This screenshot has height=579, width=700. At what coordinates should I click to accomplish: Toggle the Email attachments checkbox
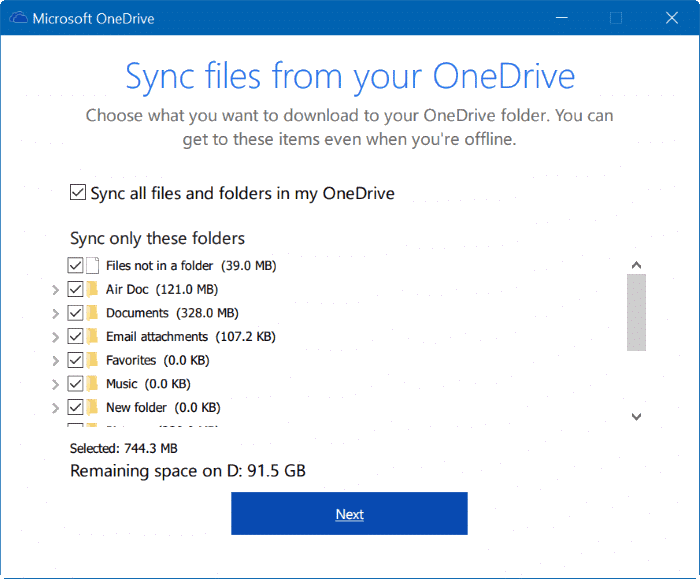pos(75,336)
